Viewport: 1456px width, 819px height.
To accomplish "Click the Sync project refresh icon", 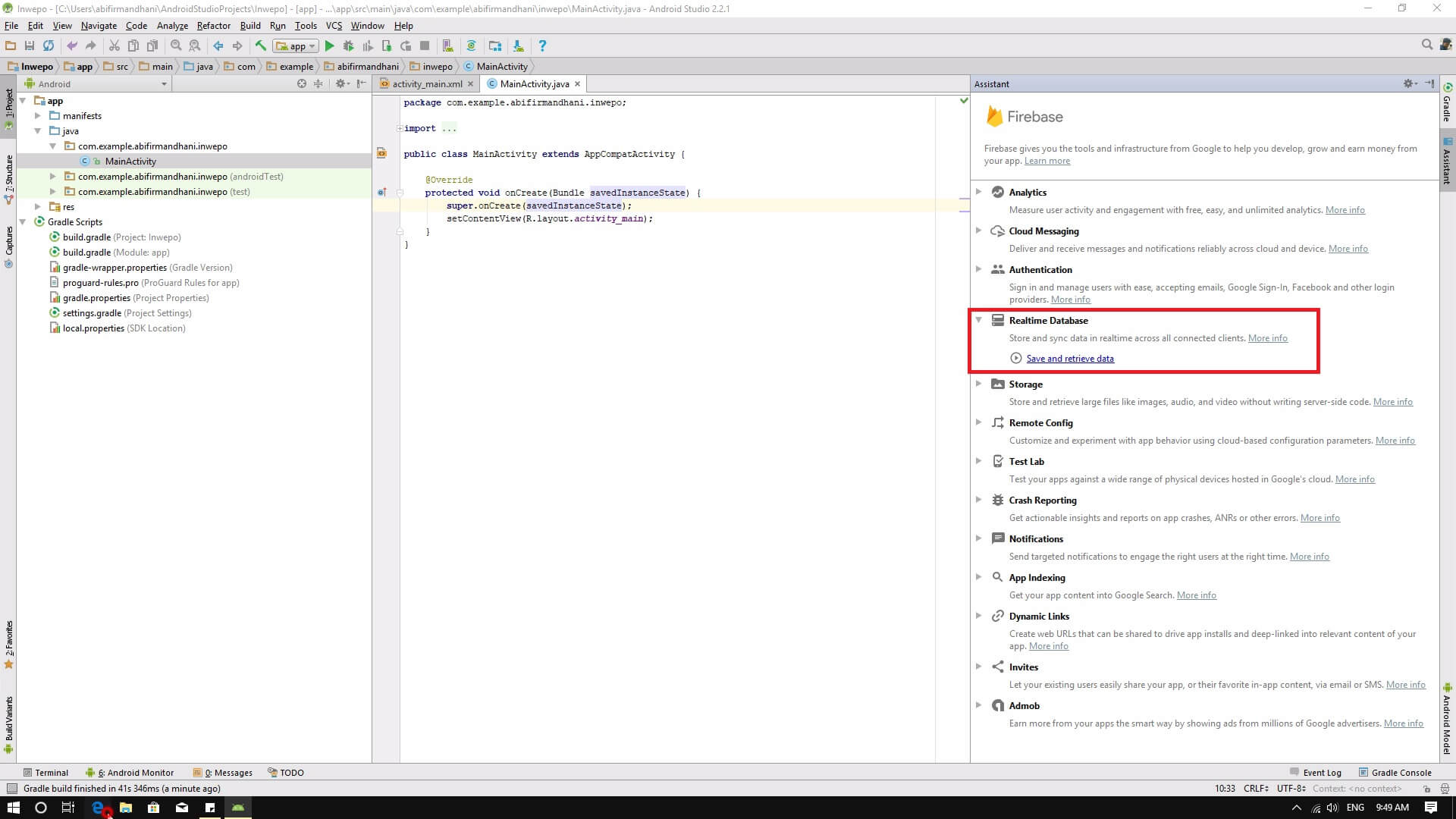I will [x=49, y=46].
